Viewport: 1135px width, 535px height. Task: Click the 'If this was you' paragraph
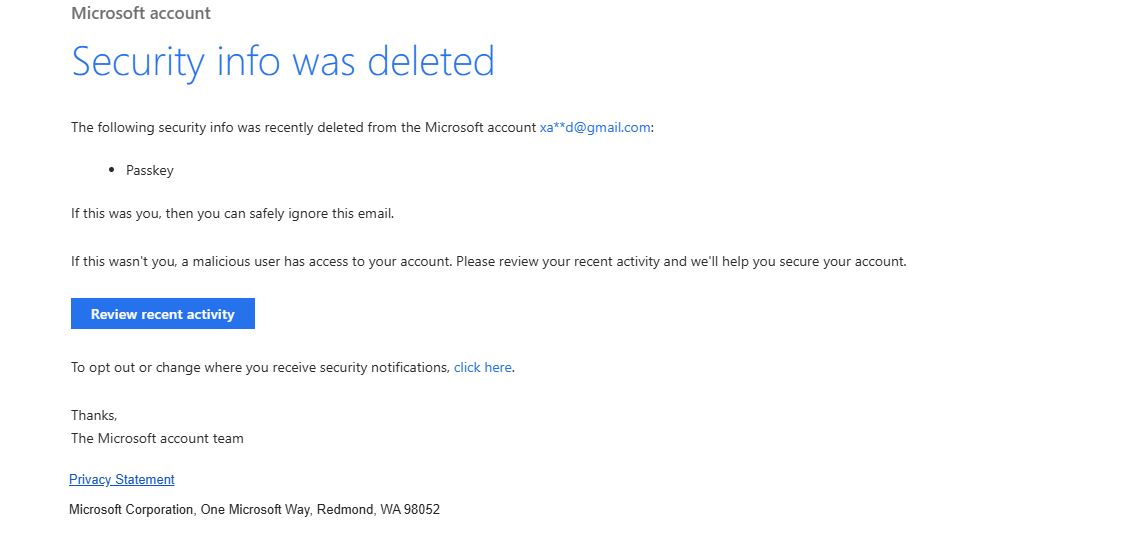pyautogui.click(x=232, y=214)
